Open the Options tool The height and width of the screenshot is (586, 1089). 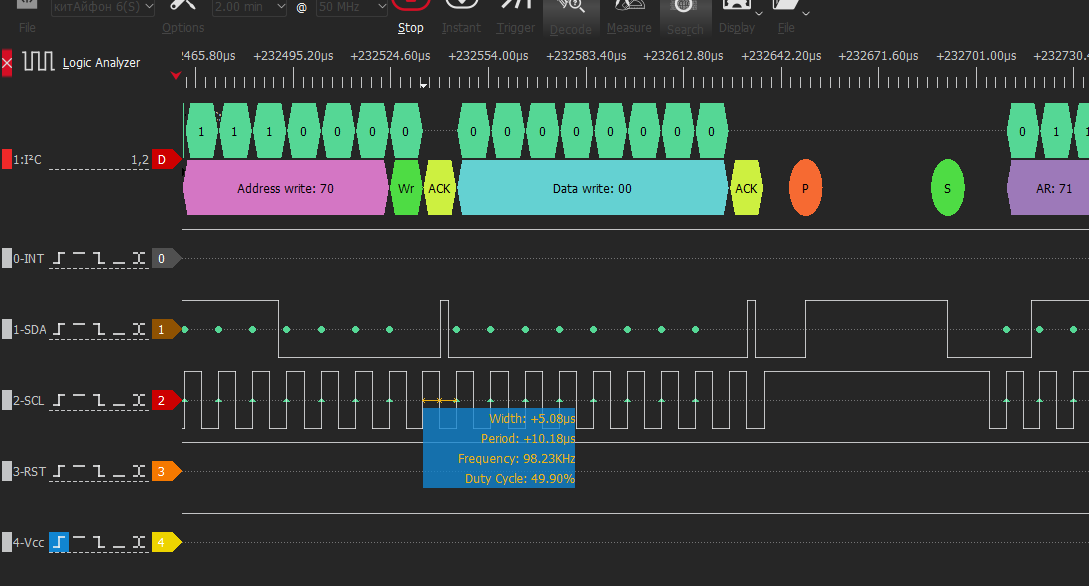tap(183, 14)
